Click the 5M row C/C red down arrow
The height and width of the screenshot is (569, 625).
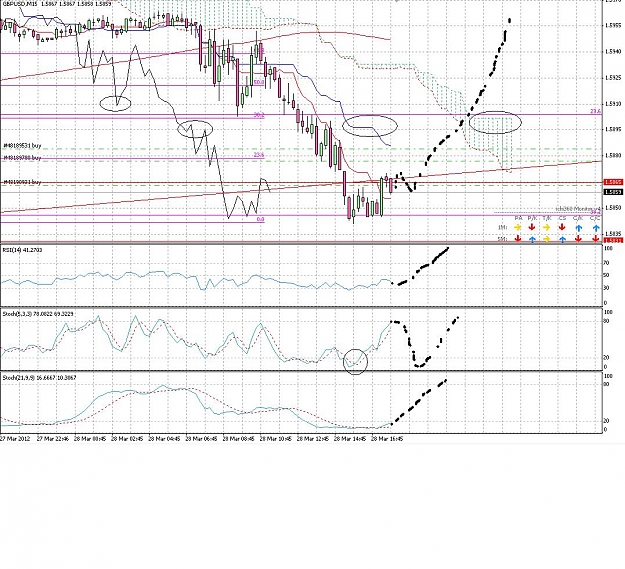(x=596, y=239)
